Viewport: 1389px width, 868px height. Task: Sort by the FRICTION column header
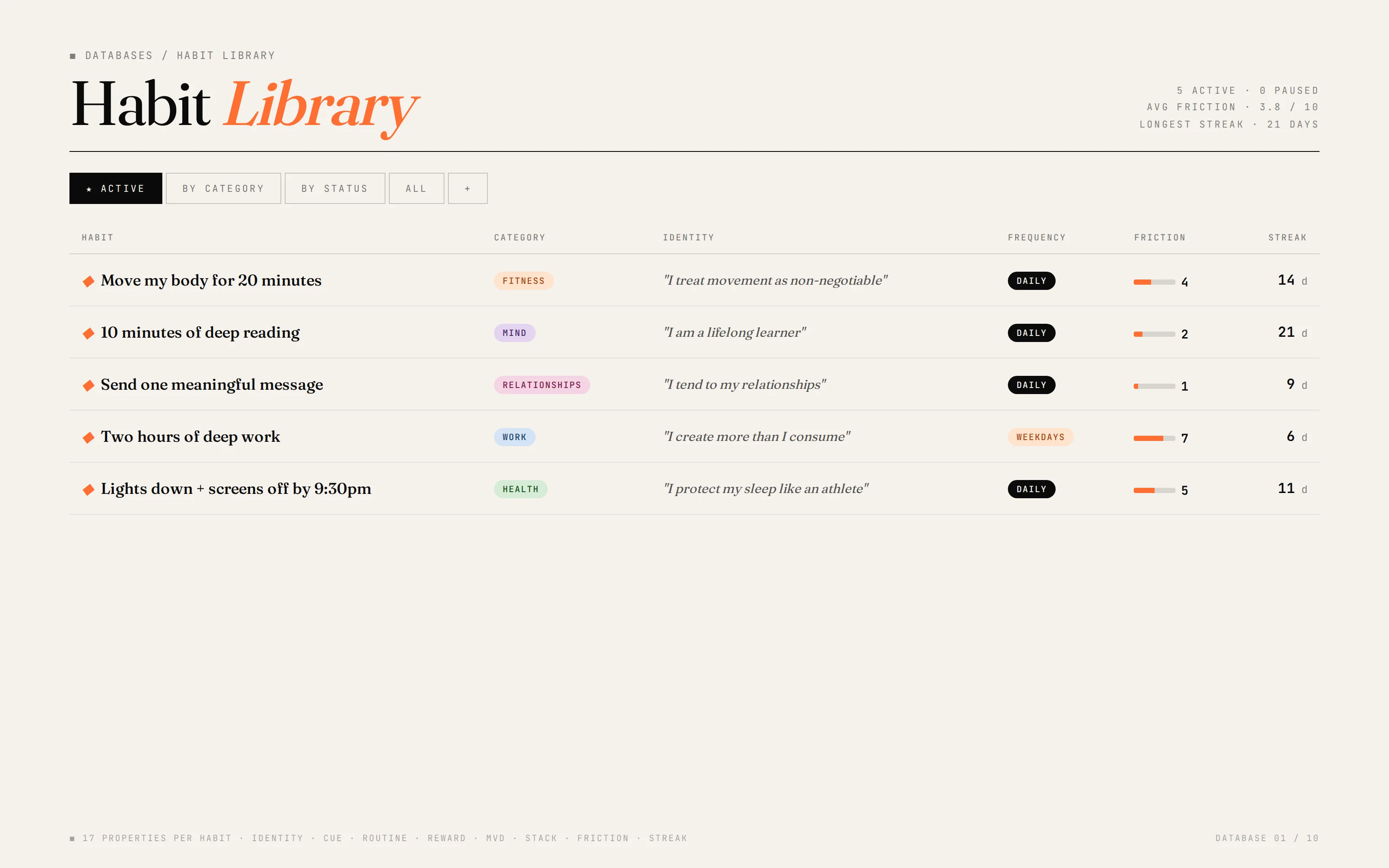point(1160,238)
